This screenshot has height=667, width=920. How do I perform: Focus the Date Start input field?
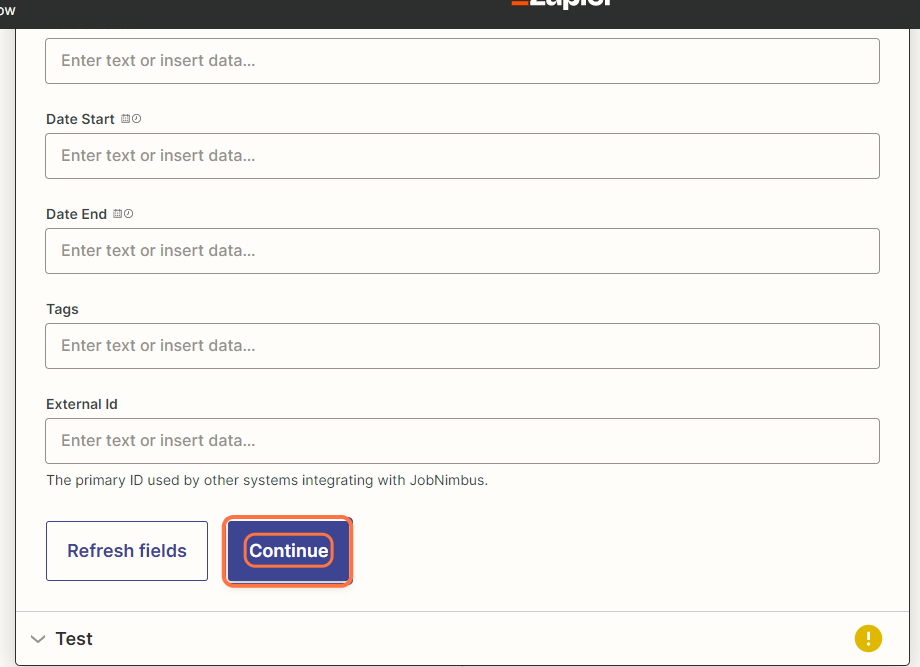[x=462, y=156]
